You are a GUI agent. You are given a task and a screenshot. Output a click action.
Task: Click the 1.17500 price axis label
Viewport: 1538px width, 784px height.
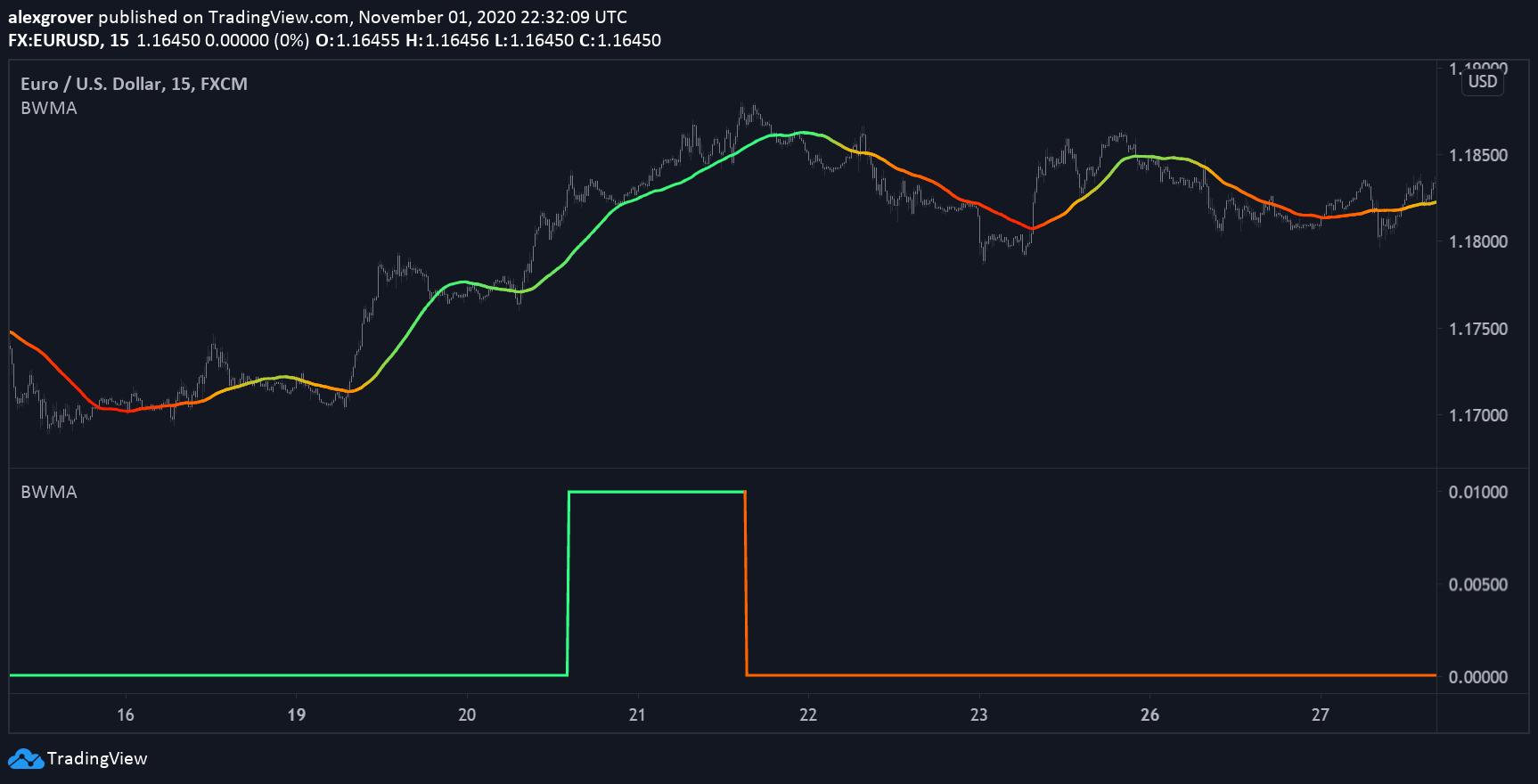pyautogui.click(x=1478, y=329)
